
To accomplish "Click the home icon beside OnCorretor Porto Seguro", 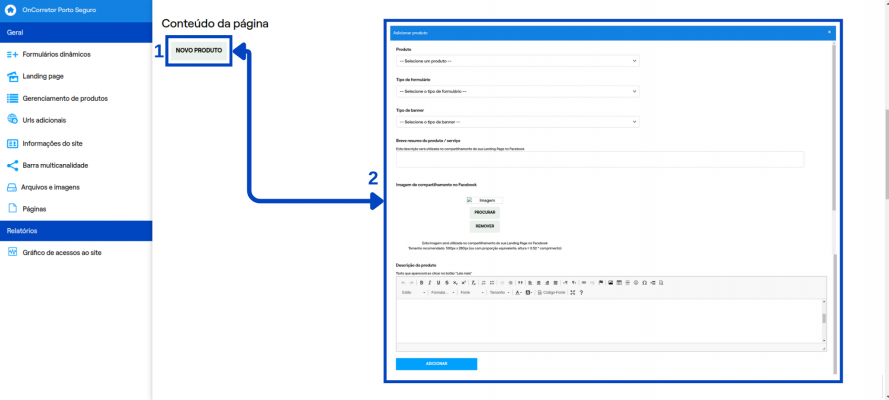I will [10, 10].
